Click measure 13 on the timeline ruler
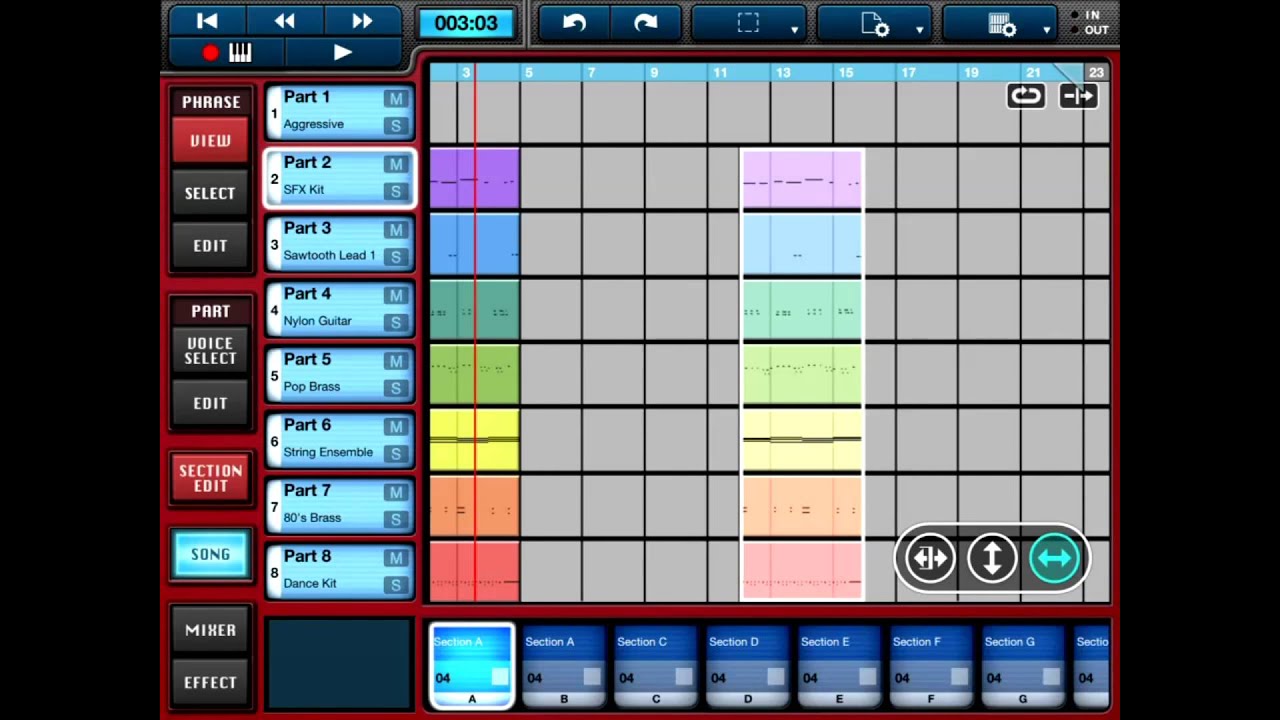 point(783,72)
